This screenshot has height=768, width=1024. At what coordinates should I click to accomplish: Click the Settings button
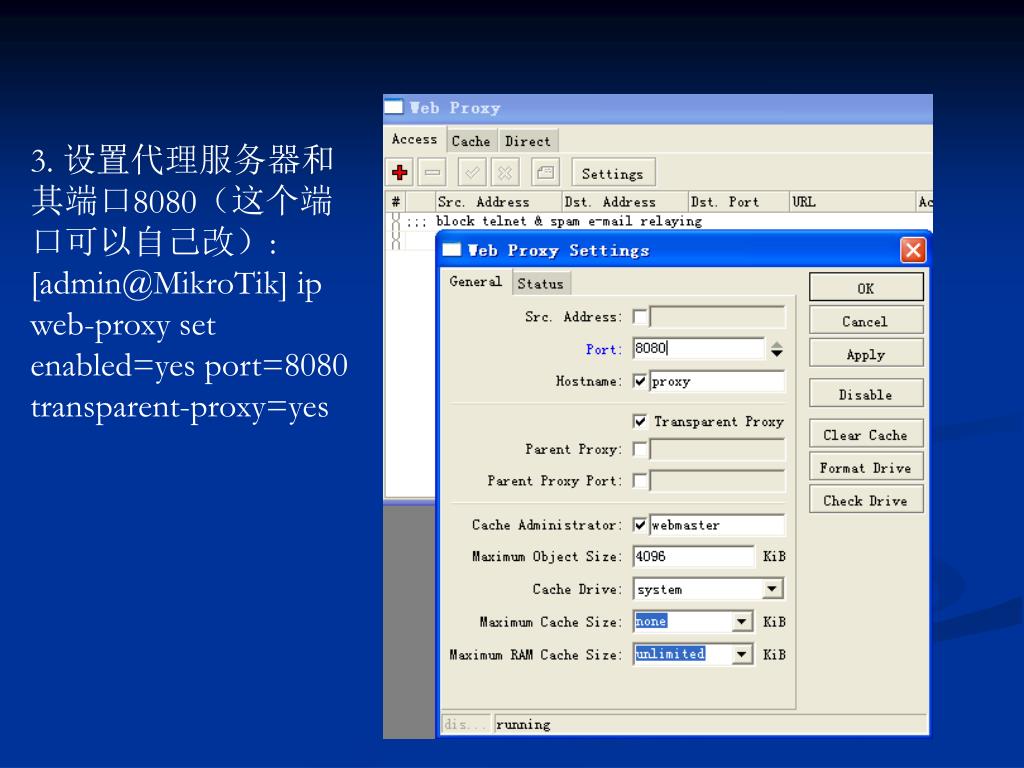pos(613,174)
